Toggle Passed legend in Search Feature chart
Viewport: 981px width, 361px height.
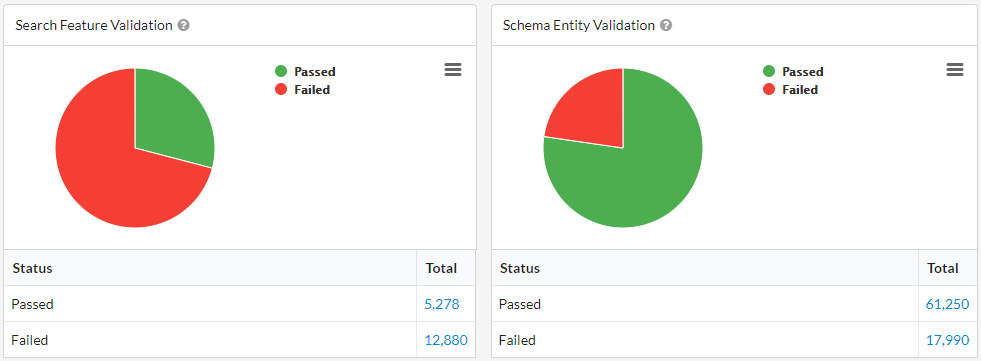point(305,71)
